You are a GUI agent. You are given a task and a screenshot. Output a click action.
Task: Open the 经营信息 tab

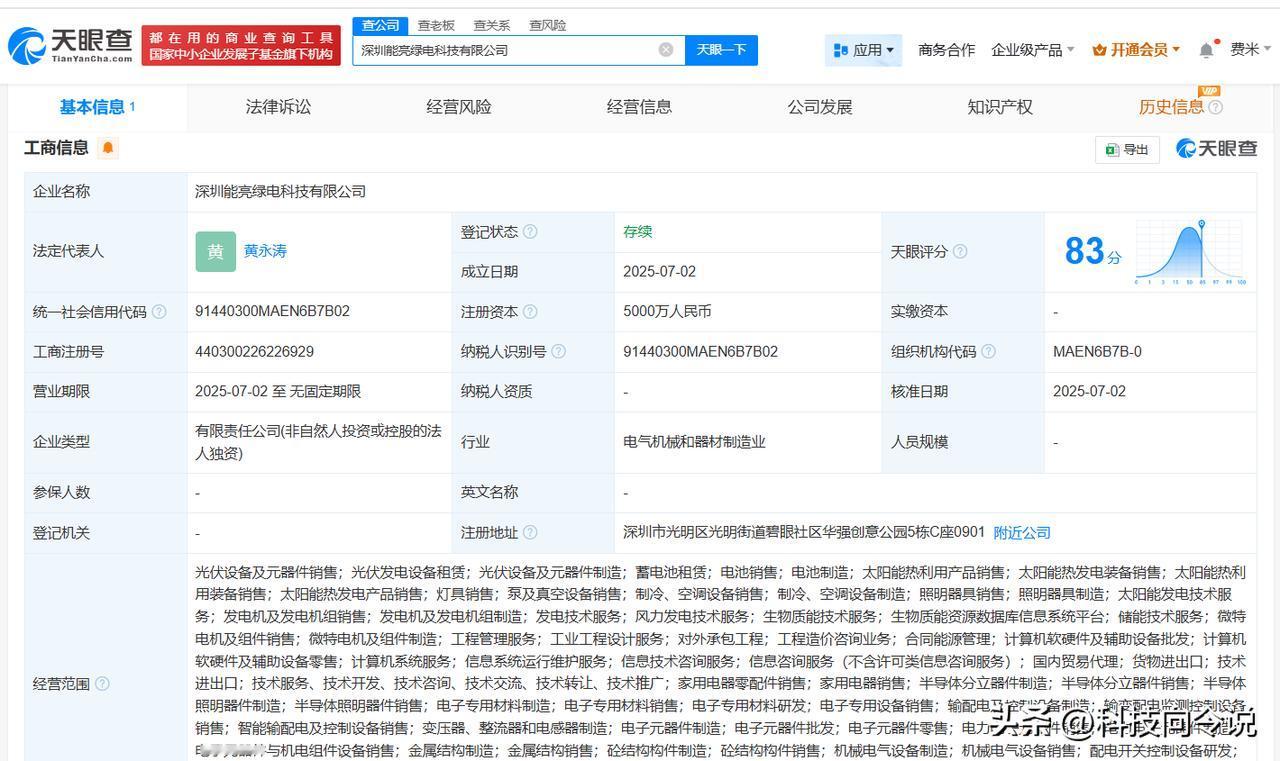(639, 107)
